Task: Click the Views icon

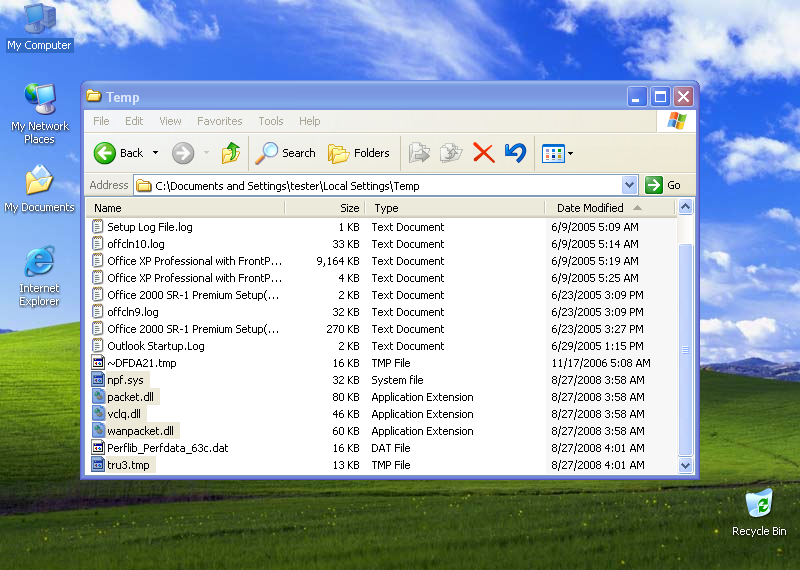Action: [553, 153]
